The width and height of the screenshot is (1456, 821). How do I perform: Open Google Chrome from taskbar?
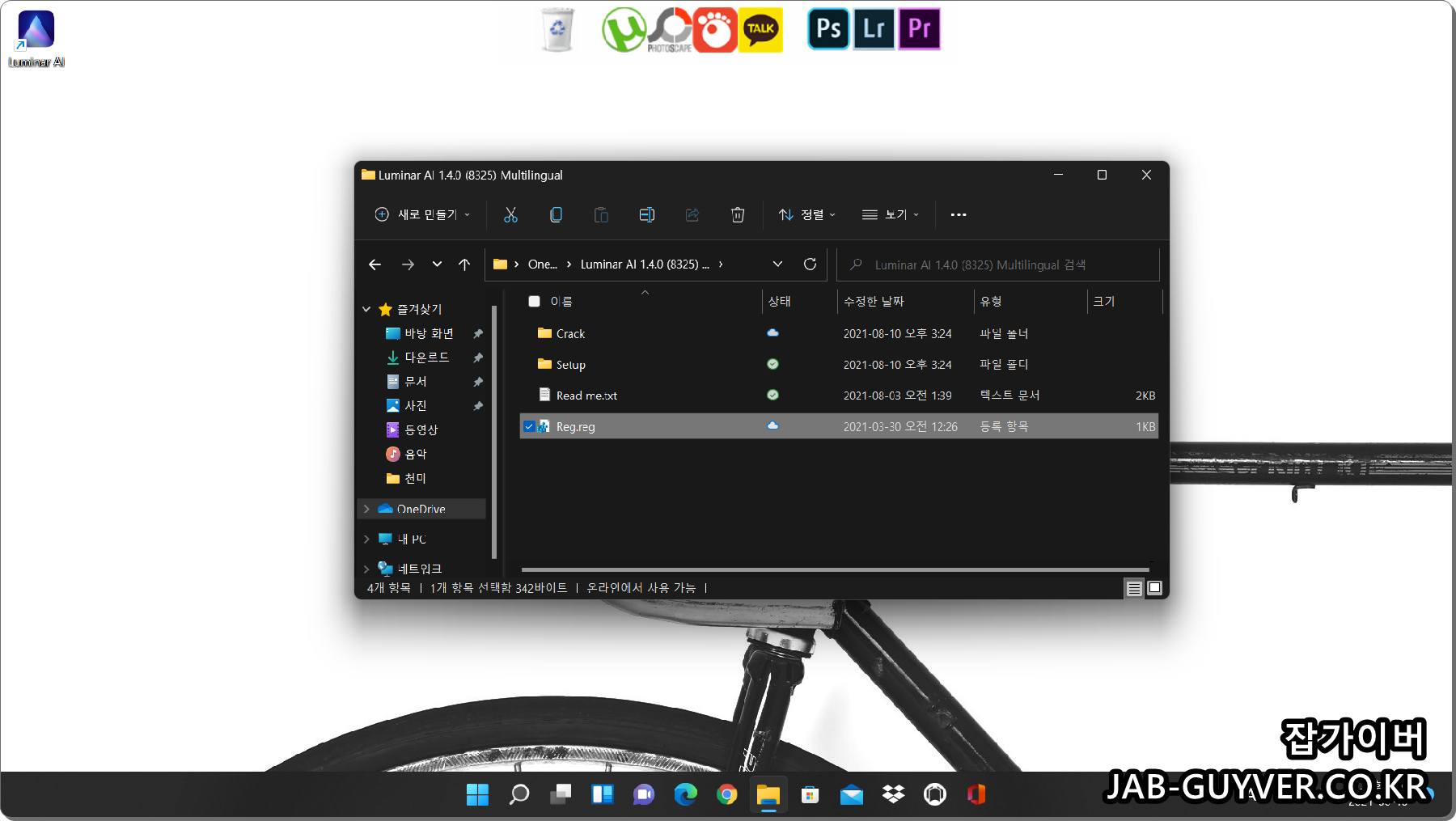(727, 795)
